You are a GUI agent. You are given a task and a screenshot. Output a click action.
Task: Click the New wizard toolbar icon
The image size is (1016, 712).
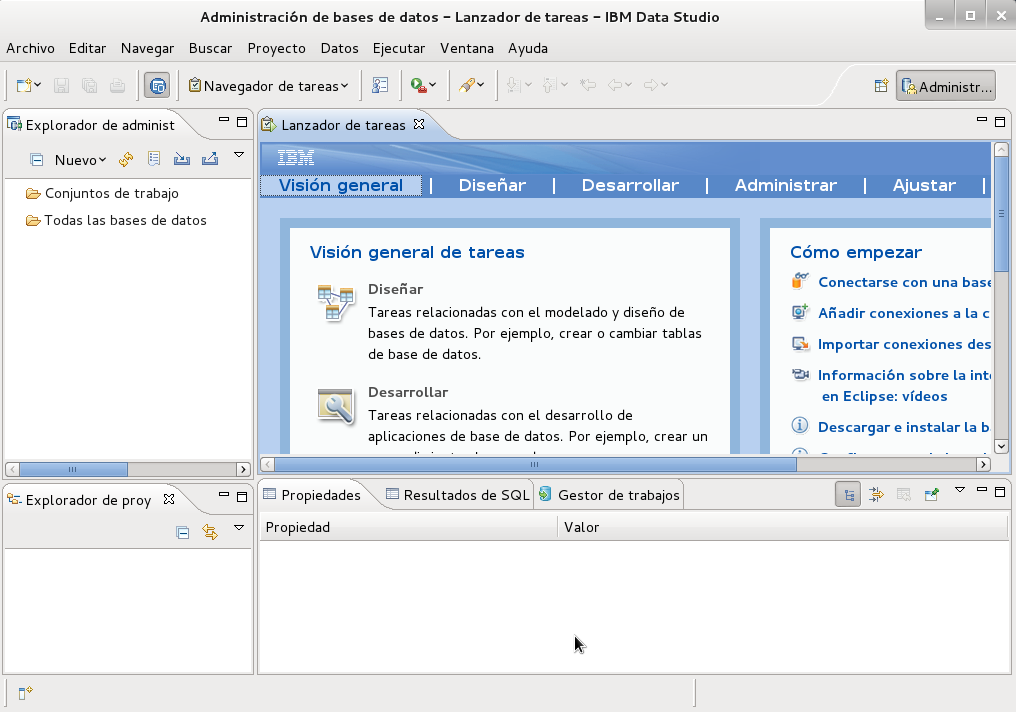tap(24, 86)
